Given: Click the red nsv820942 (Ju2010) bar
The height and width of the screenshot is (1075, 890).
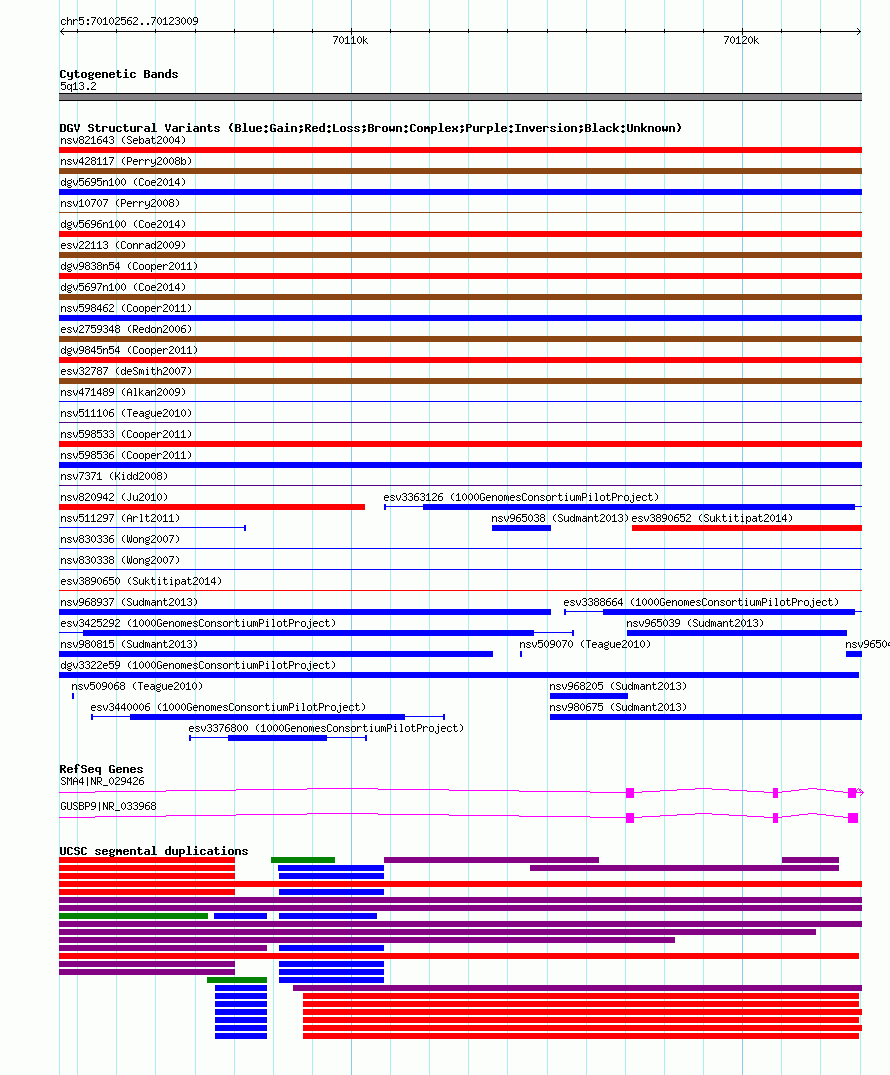Looking at the screenshot, I should tap(212, 507).
